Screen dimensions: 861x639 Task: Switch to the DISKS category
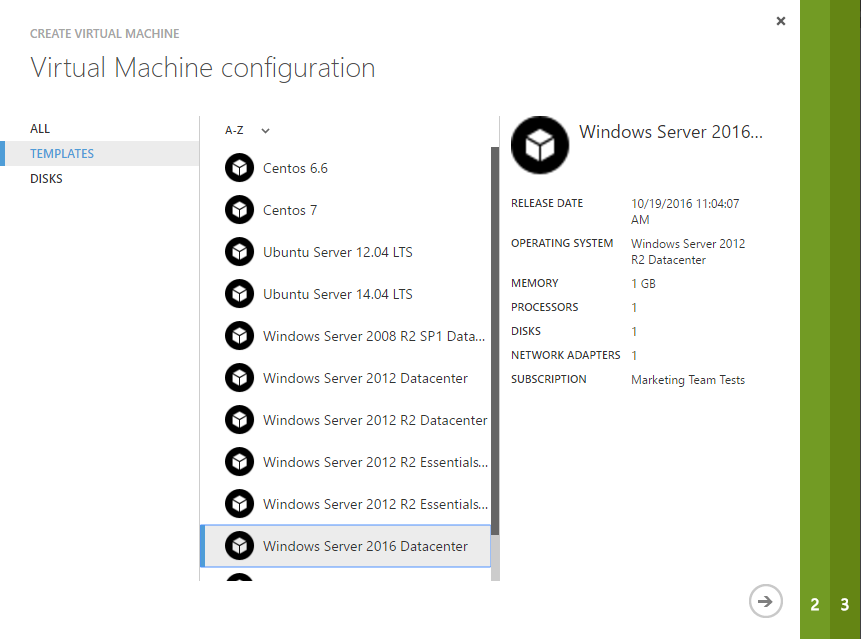tap(46, 179)
